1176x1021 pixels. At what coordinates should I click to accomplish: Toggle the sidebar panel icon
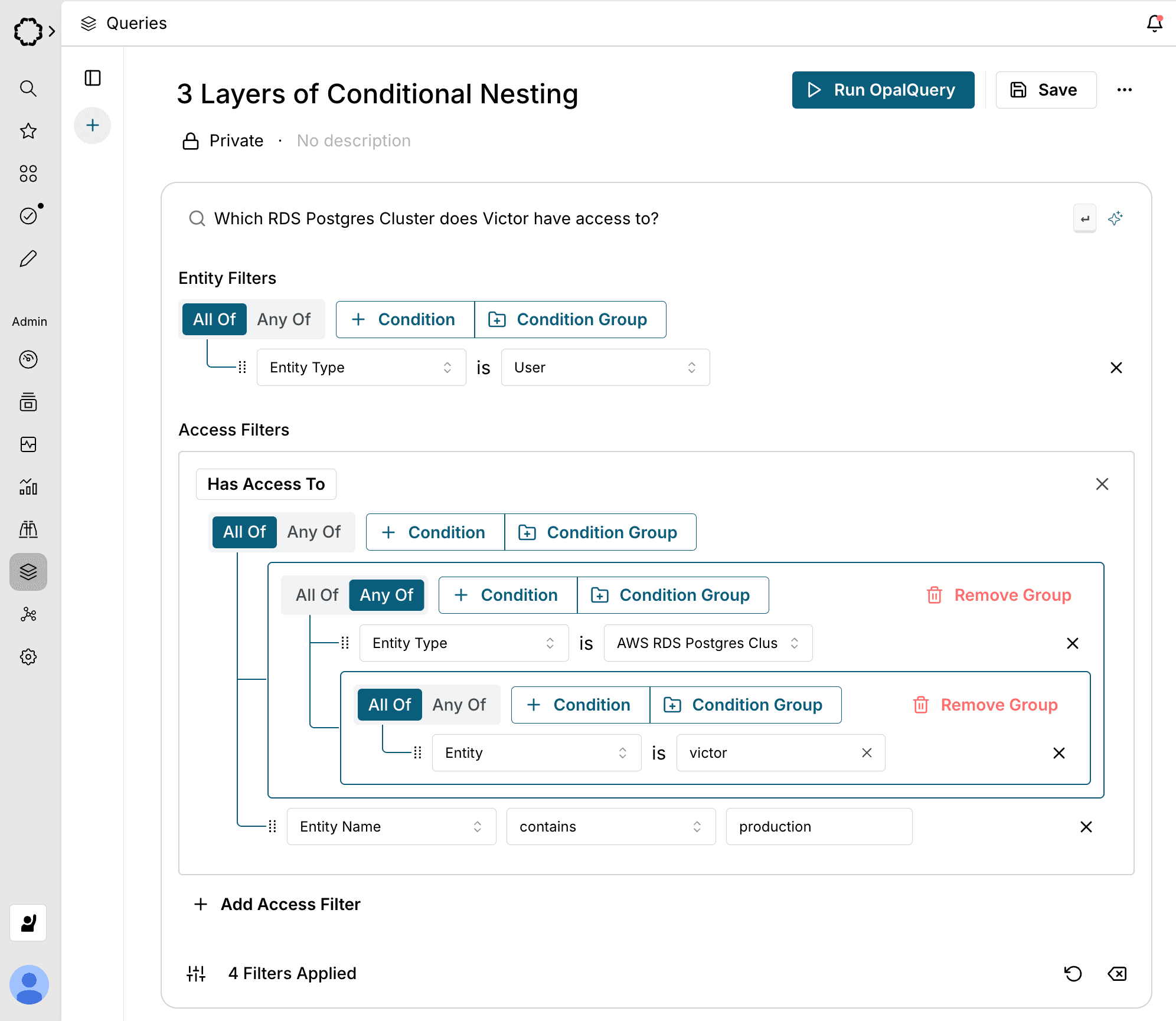(x=93, y=78)
